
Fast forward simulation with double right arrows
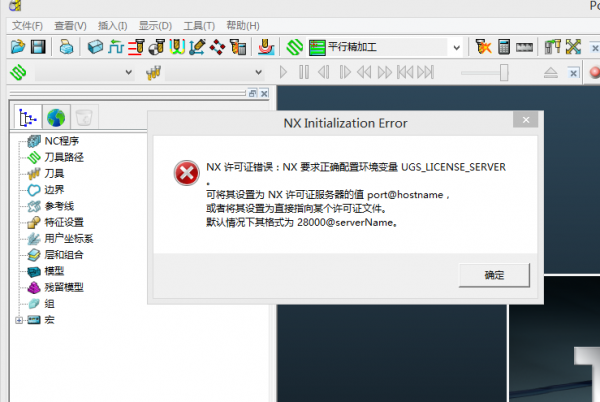coord(385,72)
